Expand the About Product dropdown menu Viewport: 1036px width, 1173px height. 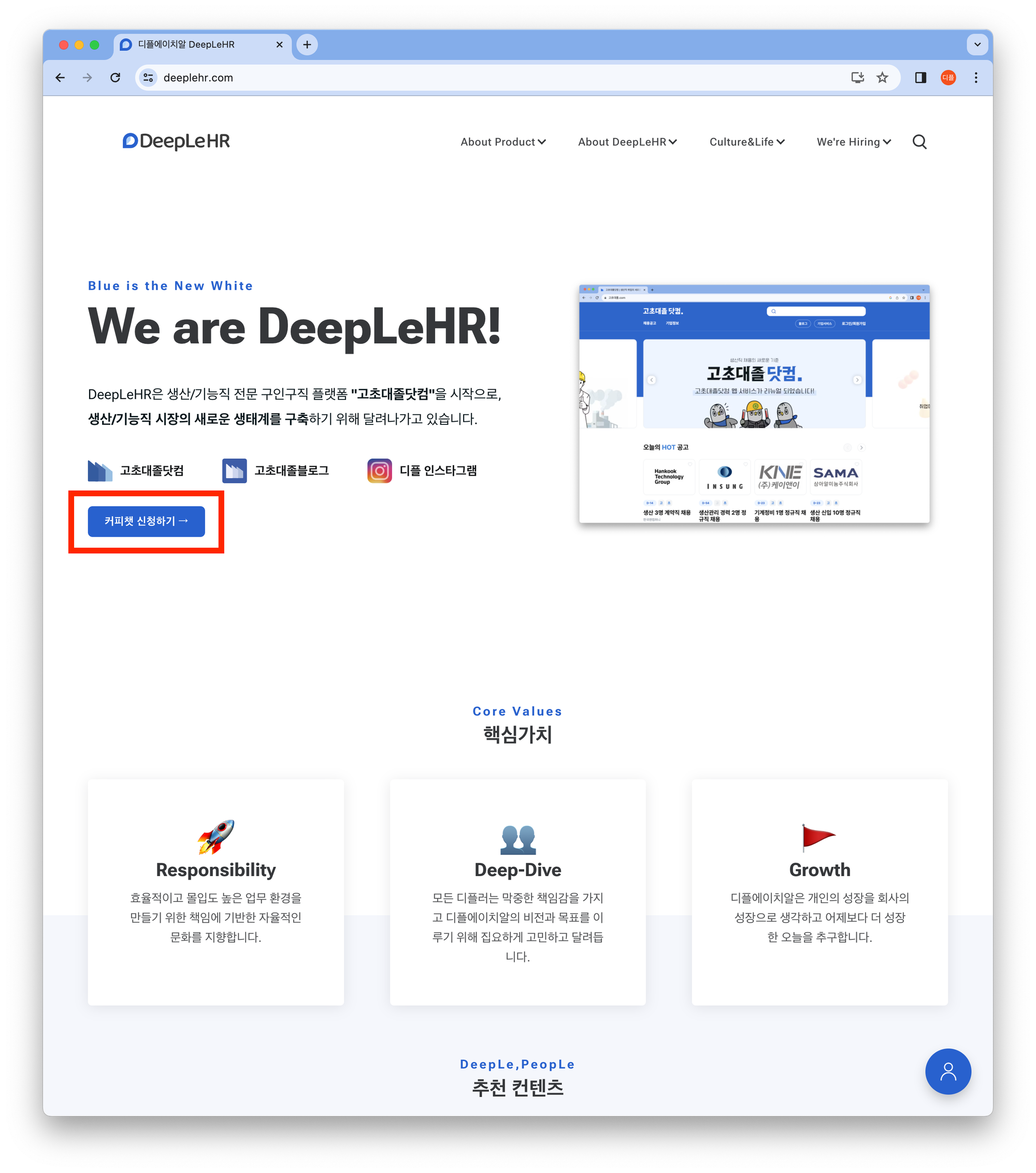503,141
